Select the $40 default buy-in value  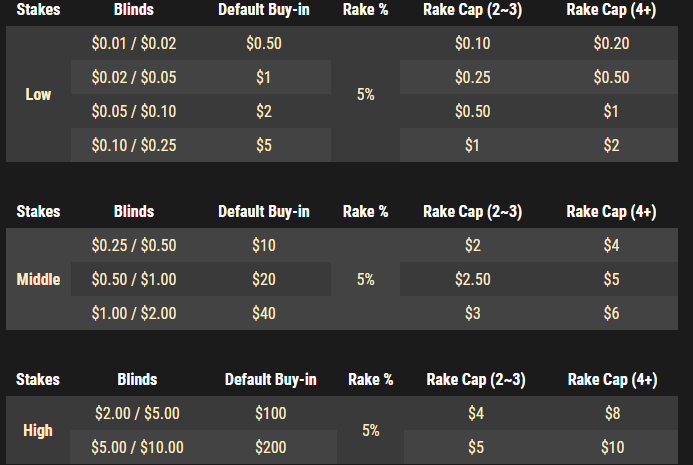point(264,314)
